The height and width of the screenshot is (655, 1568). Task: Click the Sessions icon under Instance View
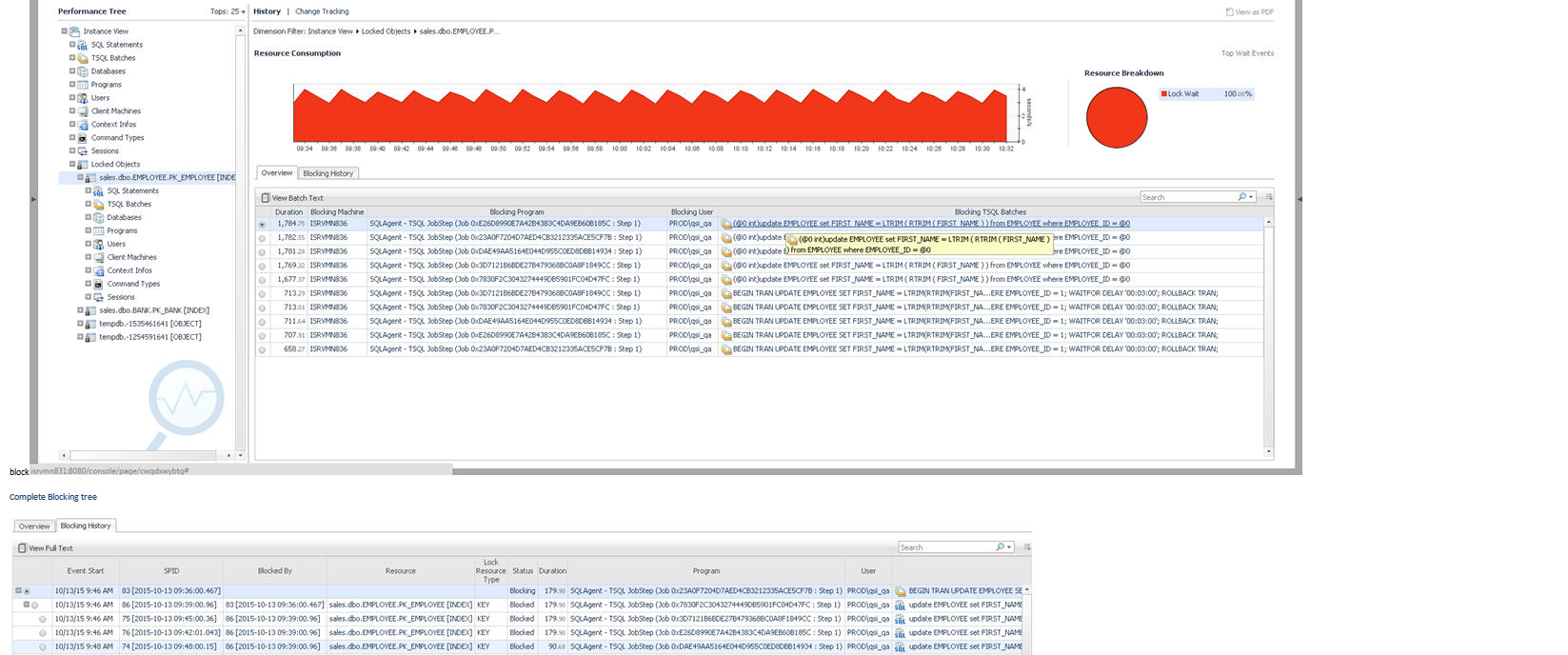83,151
